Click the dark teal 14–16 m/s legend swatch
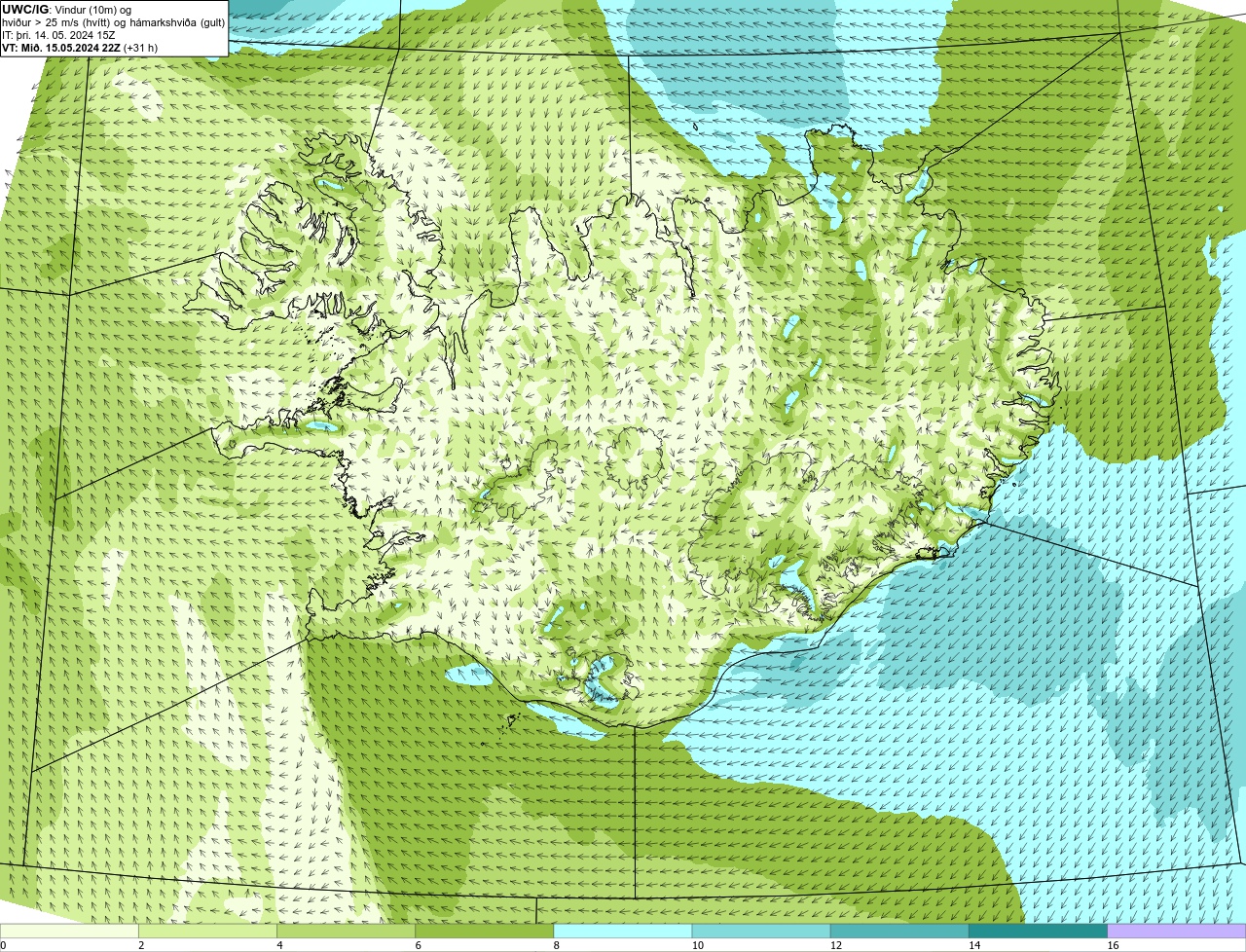1246x952 pixels. (x=1039, y=932)
